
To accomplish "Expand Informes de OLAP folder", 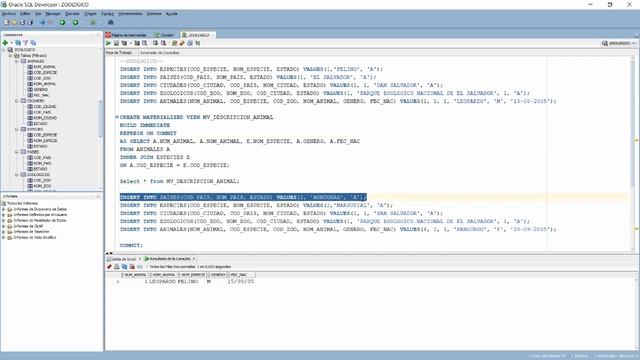I will click(4, 226).
